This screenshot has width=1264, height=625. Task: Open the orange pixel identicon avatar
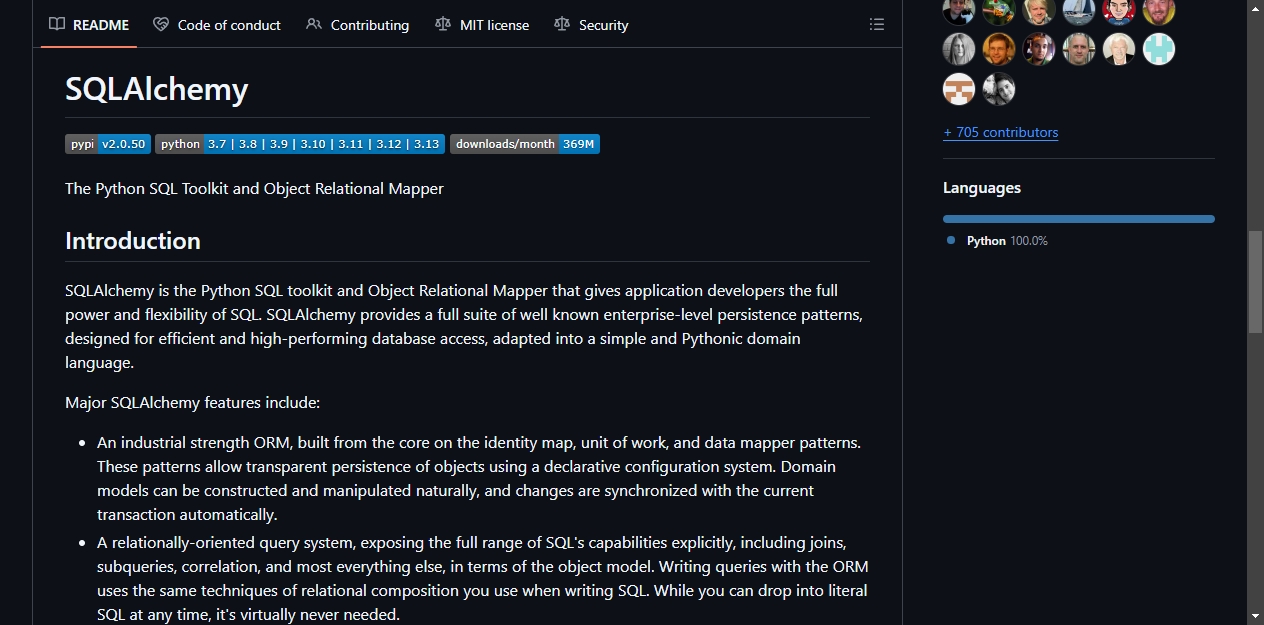click(959, 89)
